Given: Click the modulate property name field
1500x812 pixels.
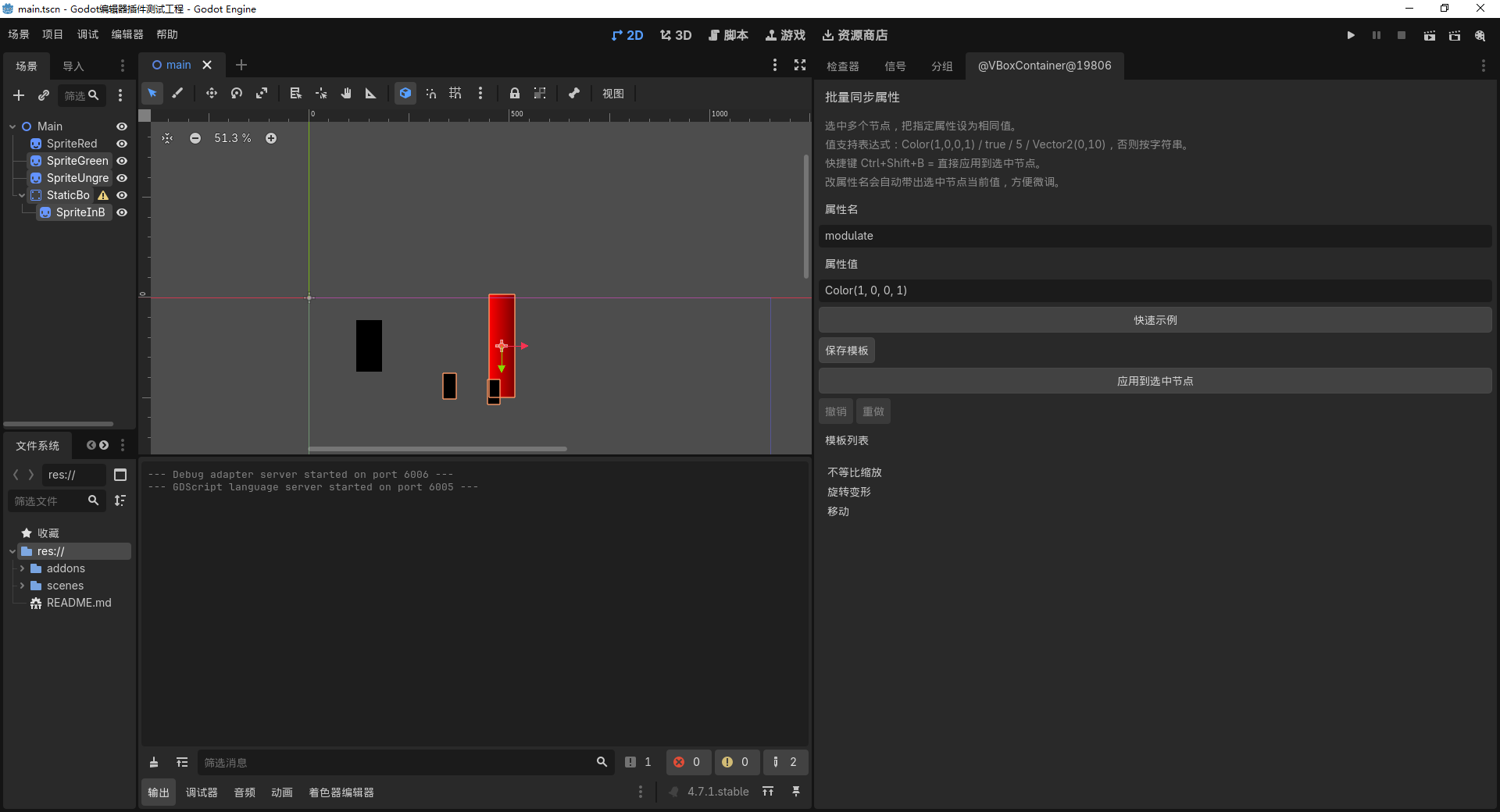Looking at the screenshot, I should click(x=1155, y=236).
